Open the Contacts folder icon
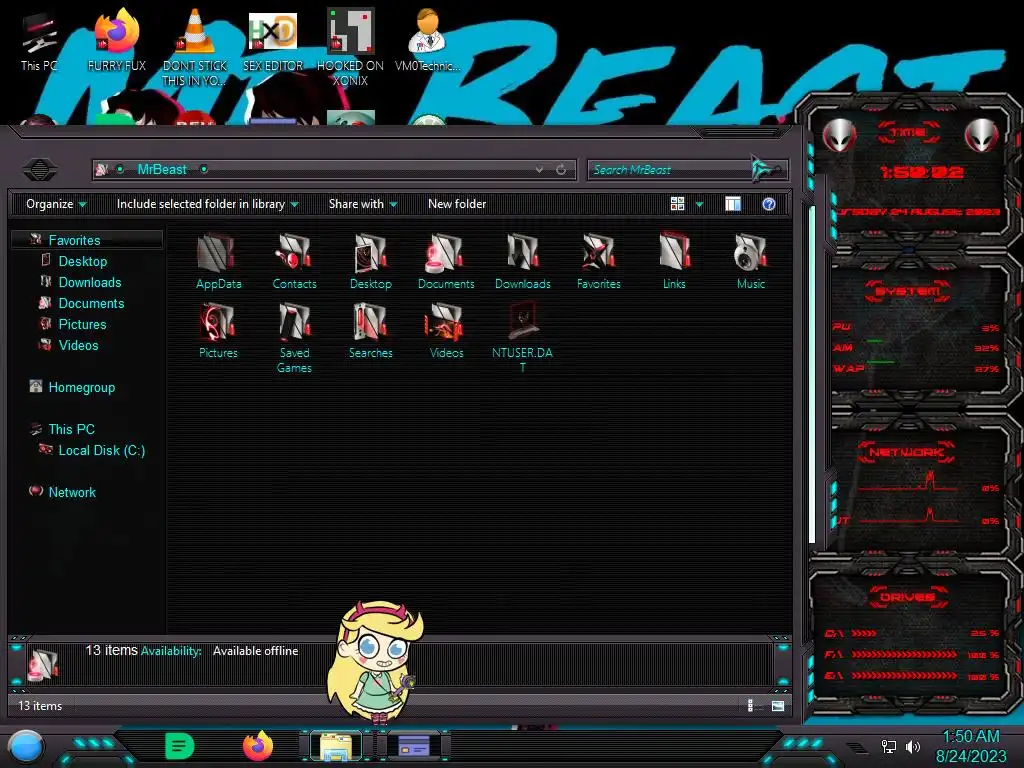The image size is (1024, 768). click(x=295, y=261)
